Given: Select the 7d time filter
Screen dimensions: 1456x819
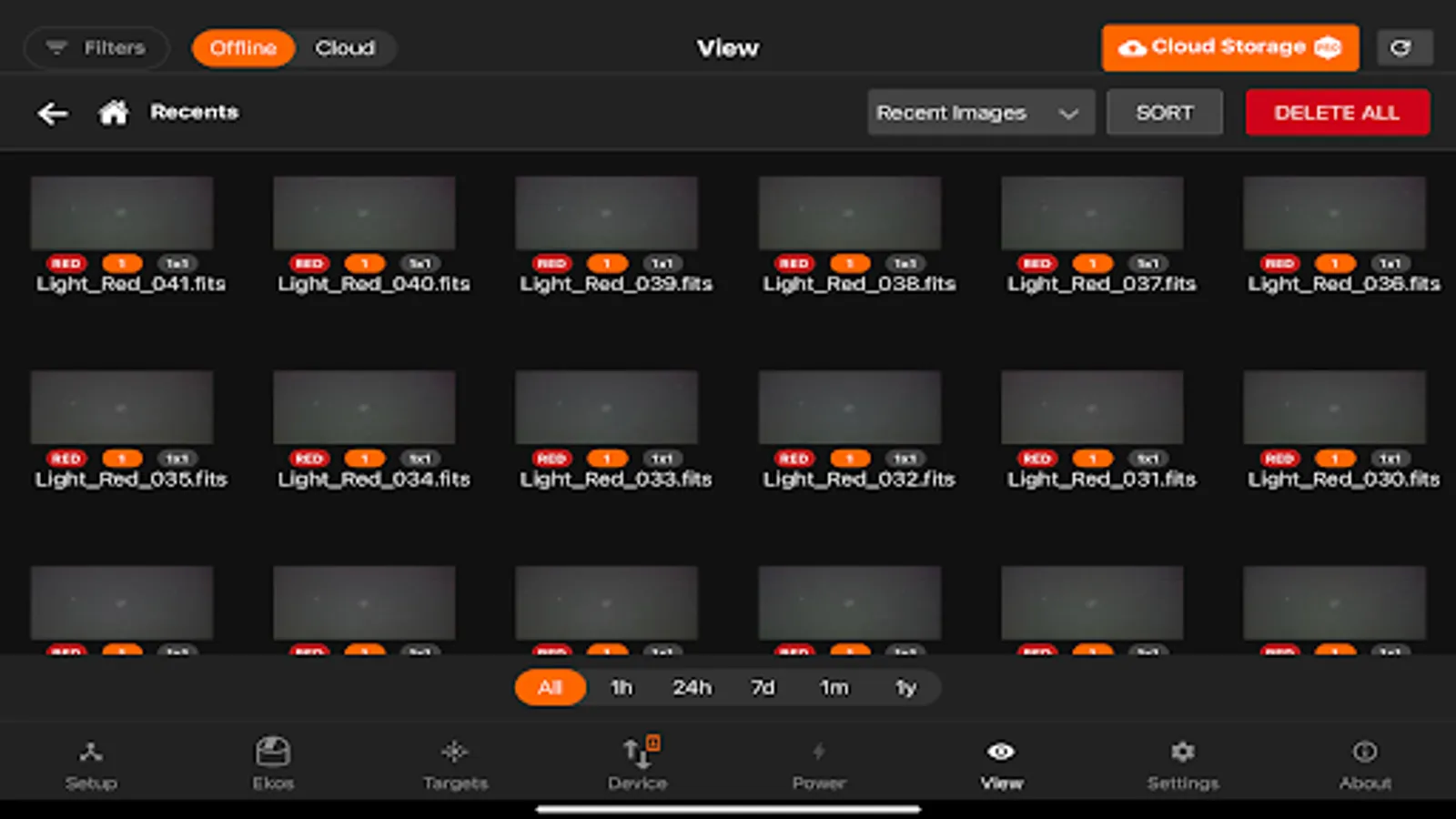Looking at the screenshot, I should point(763,688).
